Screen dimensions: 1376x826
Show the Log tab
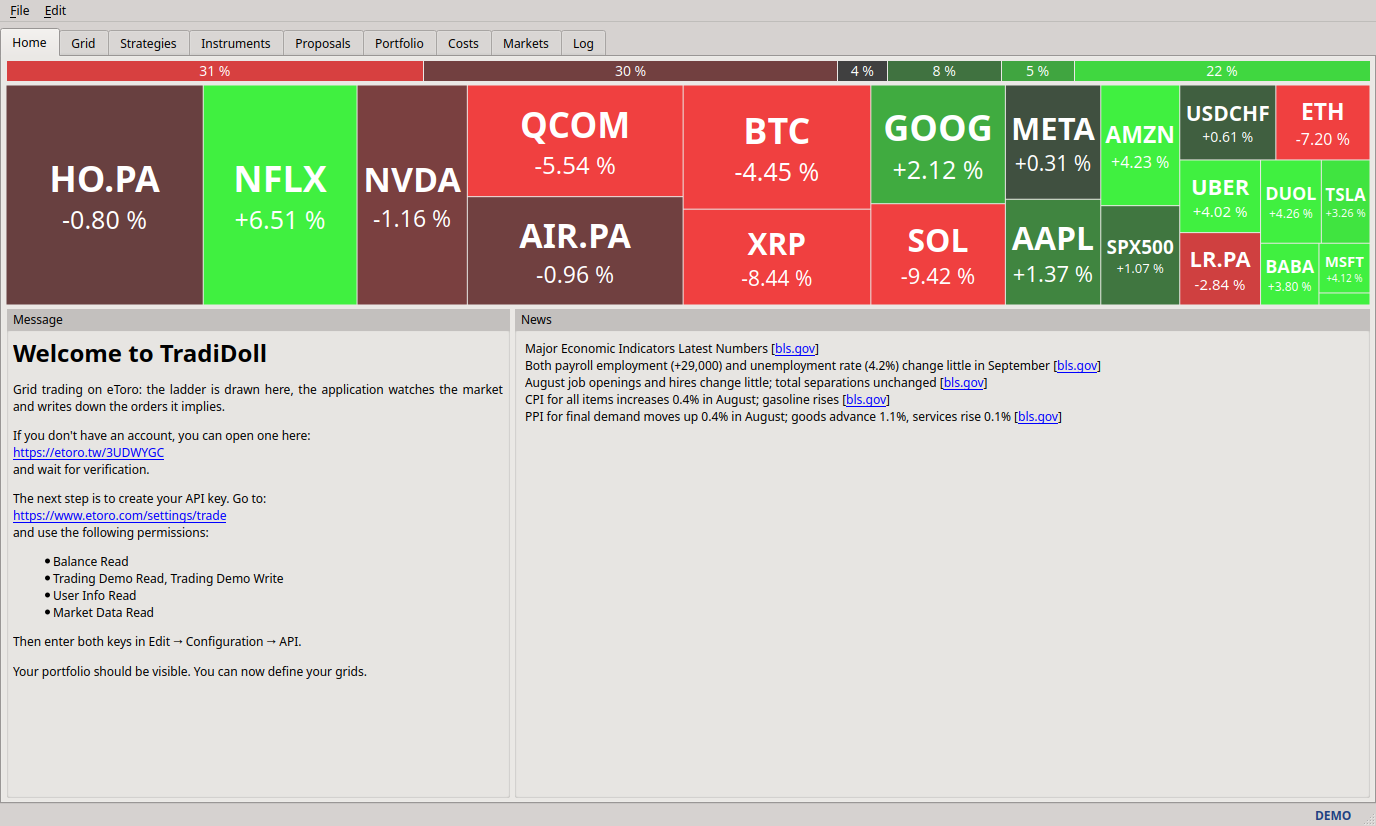click(x=583, y=43)
